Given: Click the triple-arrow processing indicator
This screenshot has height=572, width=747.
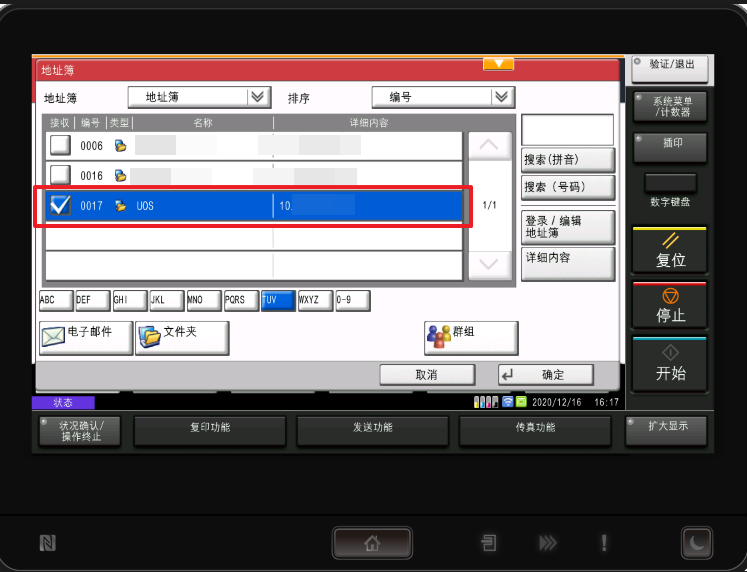Looking at the screenshot, I should tap(547, 543).
